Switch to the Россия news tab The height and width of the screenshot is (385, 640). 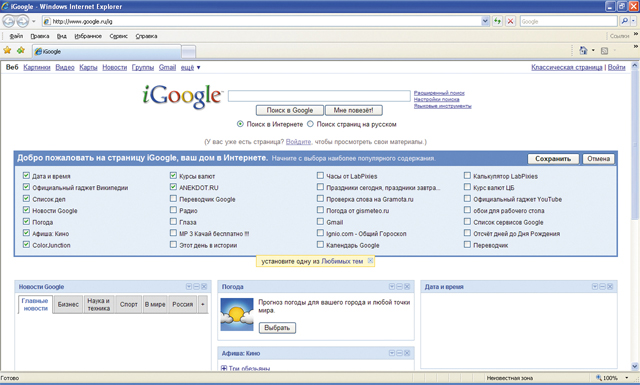[182, 305]
